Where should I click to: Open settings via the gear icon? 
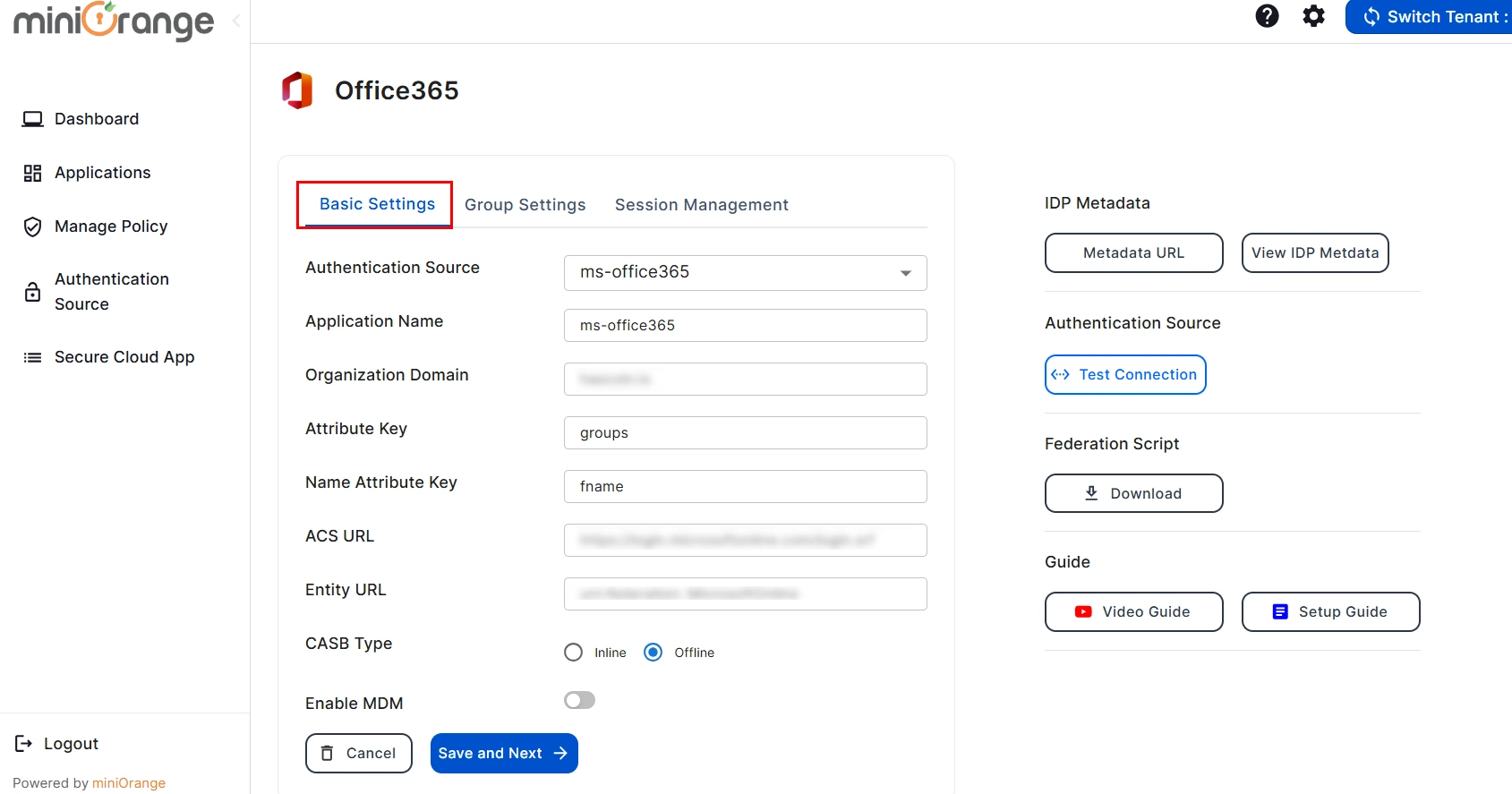1313,16
